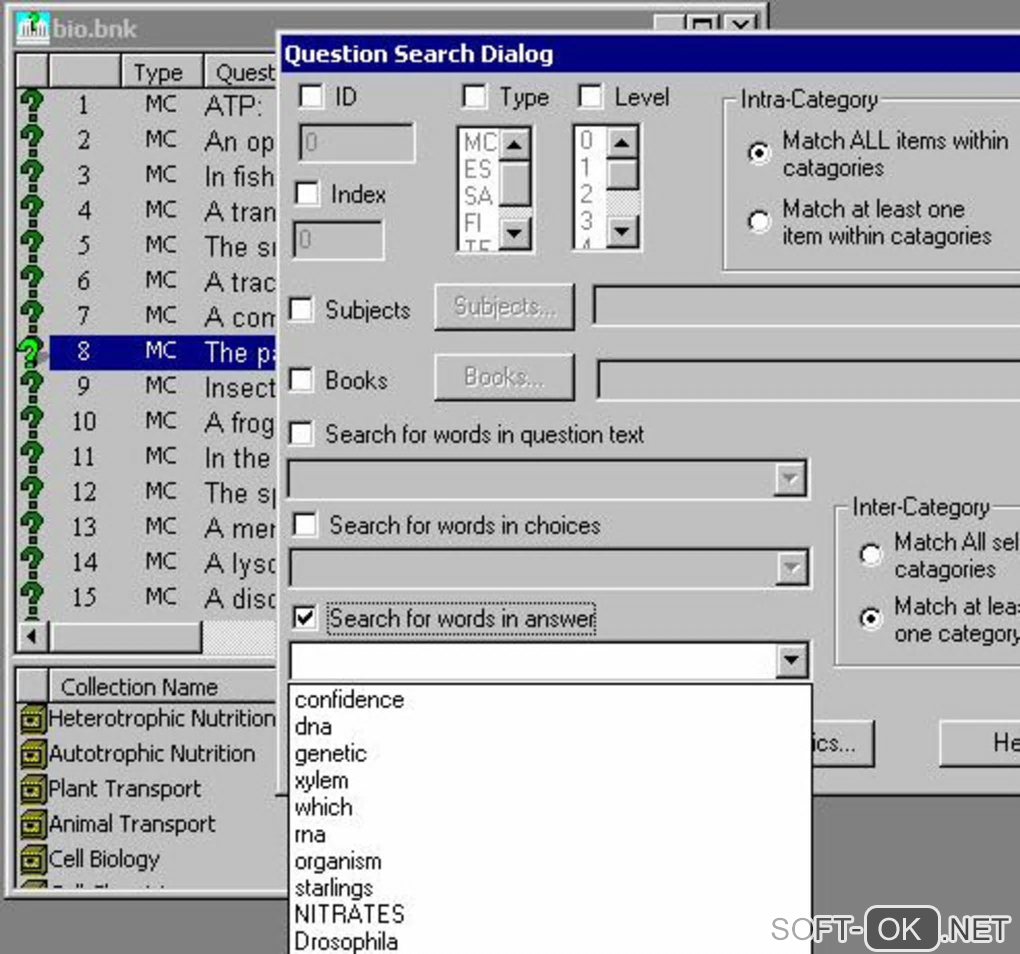Enable the Level checkbox

coord(590,96)
